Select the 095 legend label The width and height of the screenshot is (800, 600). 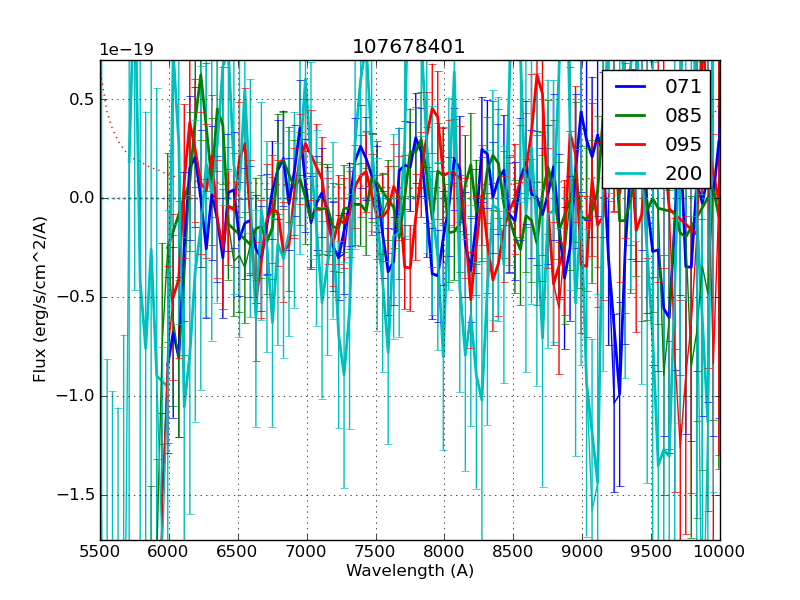[683, 144]
